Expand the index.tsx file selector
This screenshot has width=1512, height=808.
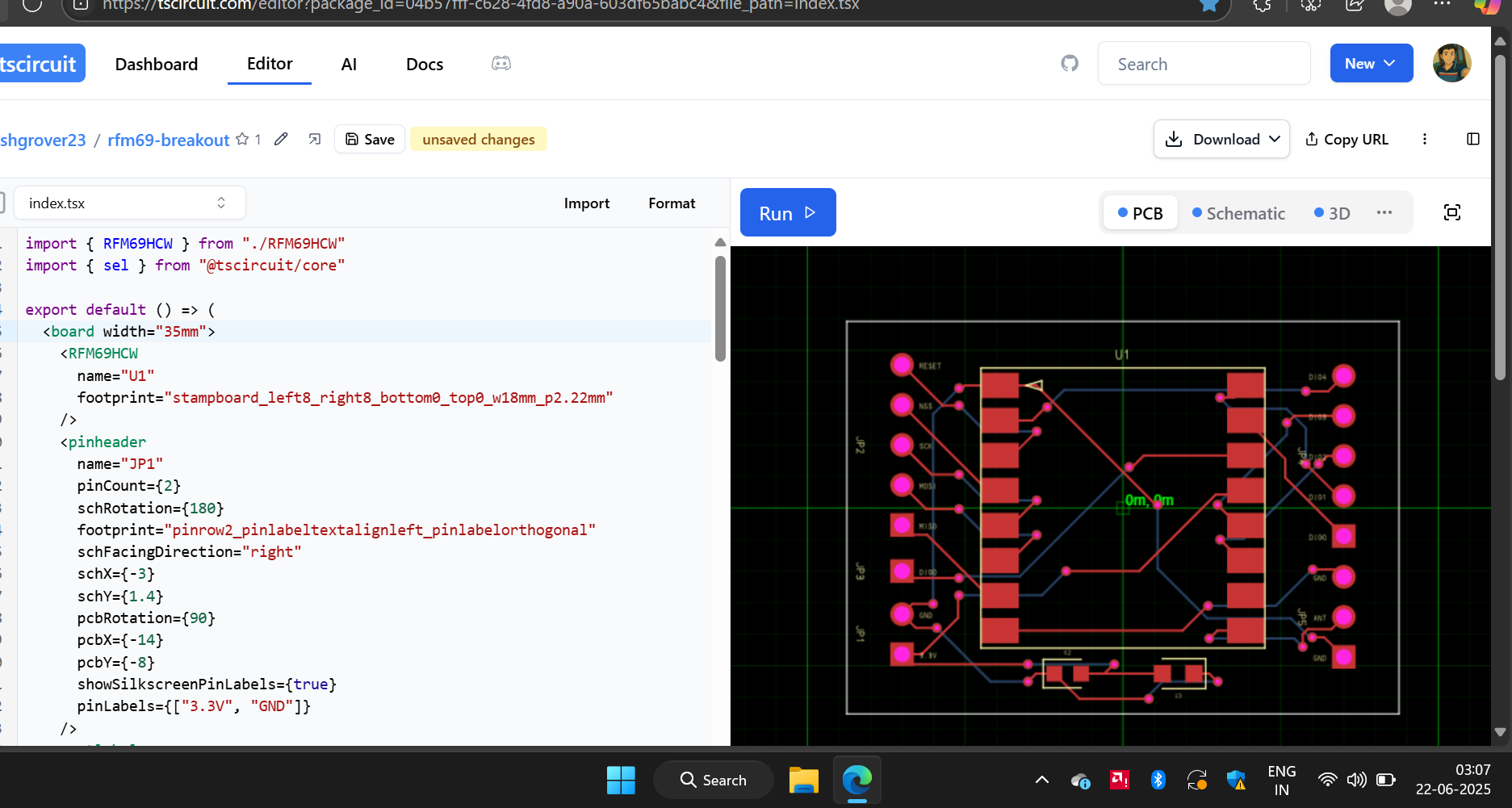pos(129,203)
